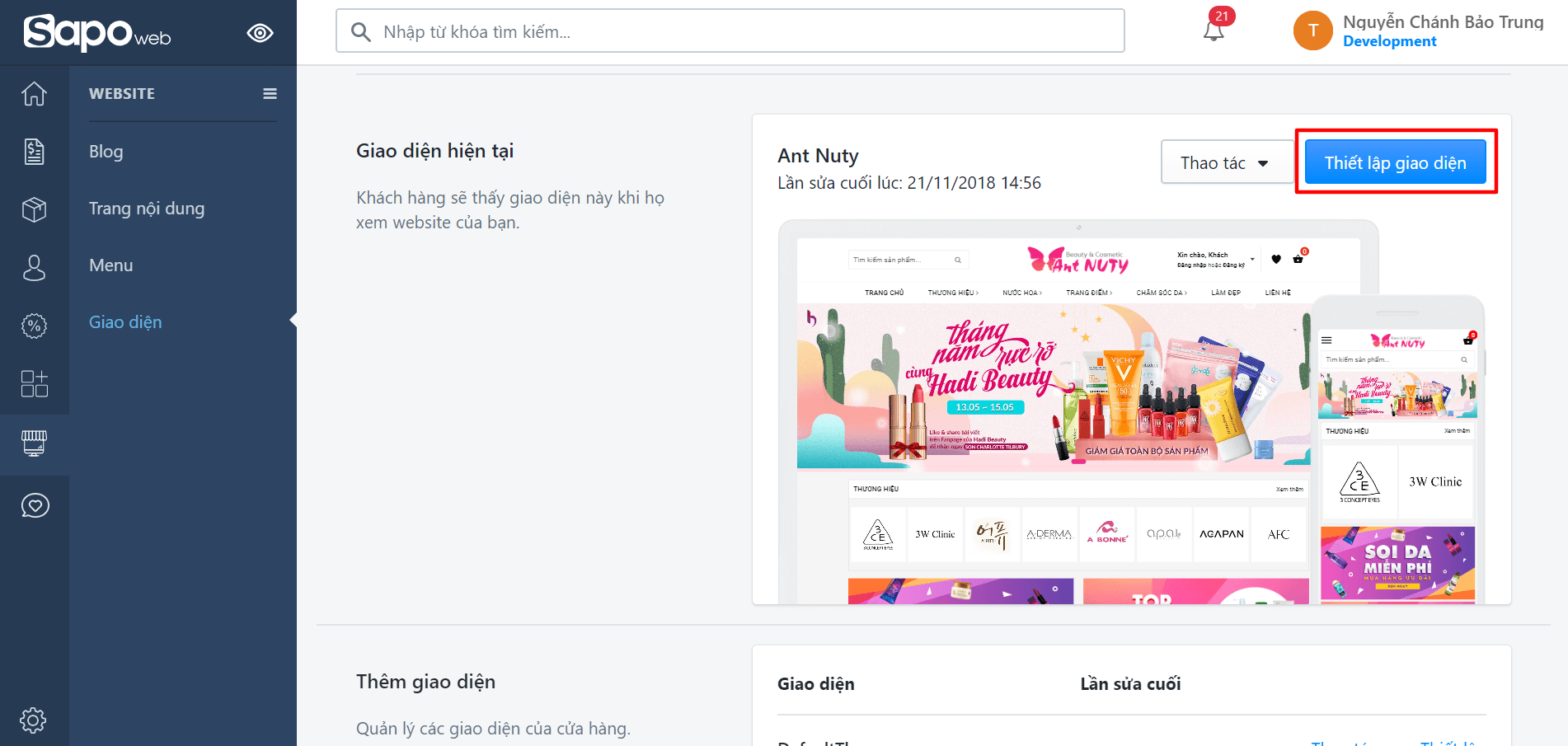Viewport: 1568px width, 746px height.
Task: Click the Sapo web logo
Action: click(97, 33)
